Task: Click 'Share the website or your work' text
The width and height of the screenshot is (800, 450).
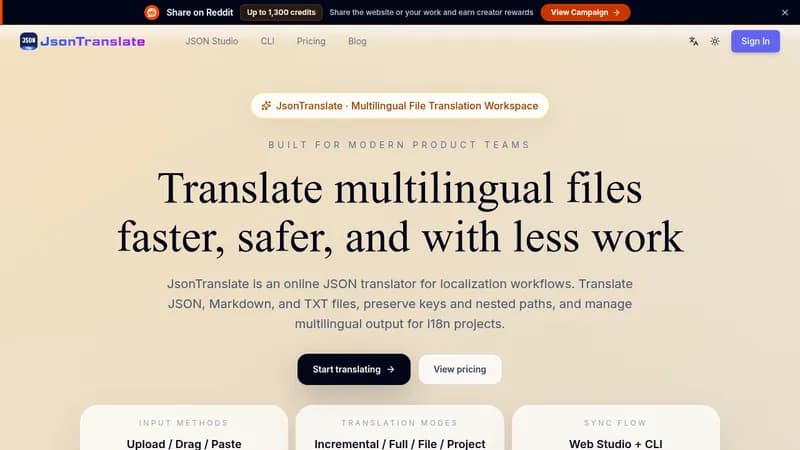Action: coord(431,12)
